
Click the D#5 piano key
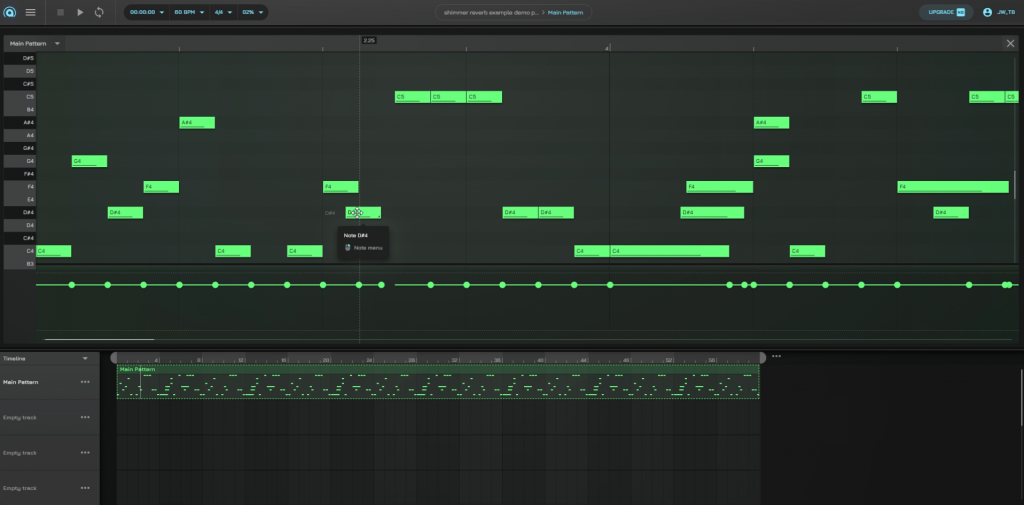pos(20,58)
